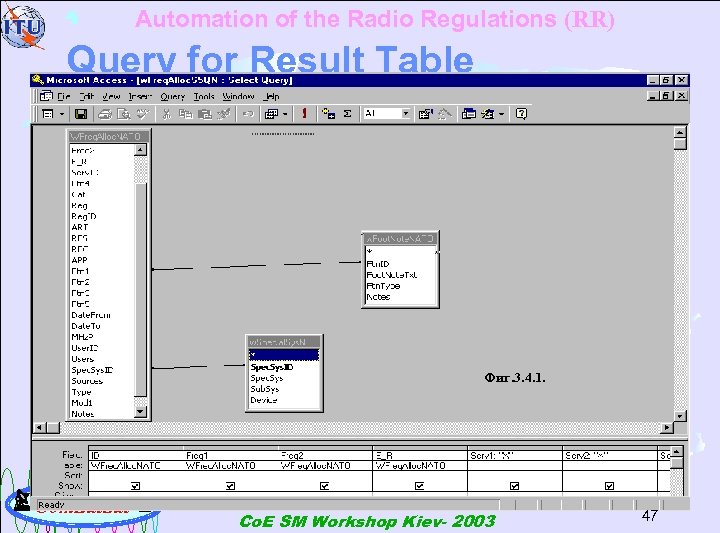Run the query with the red exclamation icon
This screenshot has height=533, width=720.
coord(304,113)
